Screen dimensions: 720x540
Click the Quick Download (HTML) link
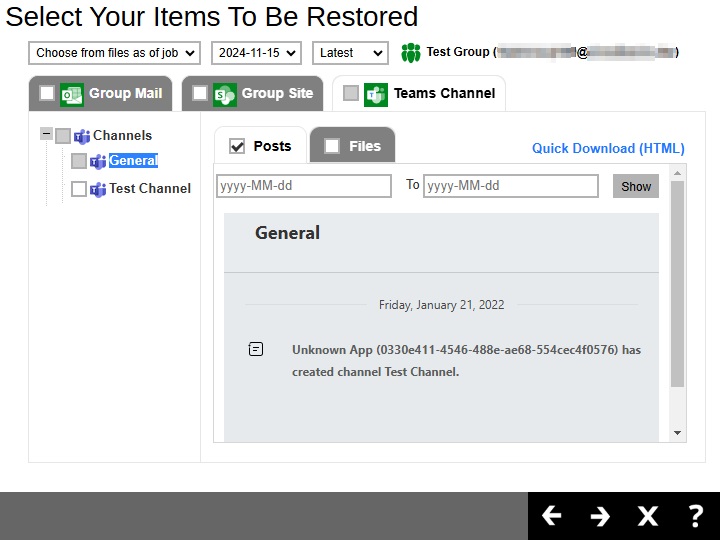point(608,148)
